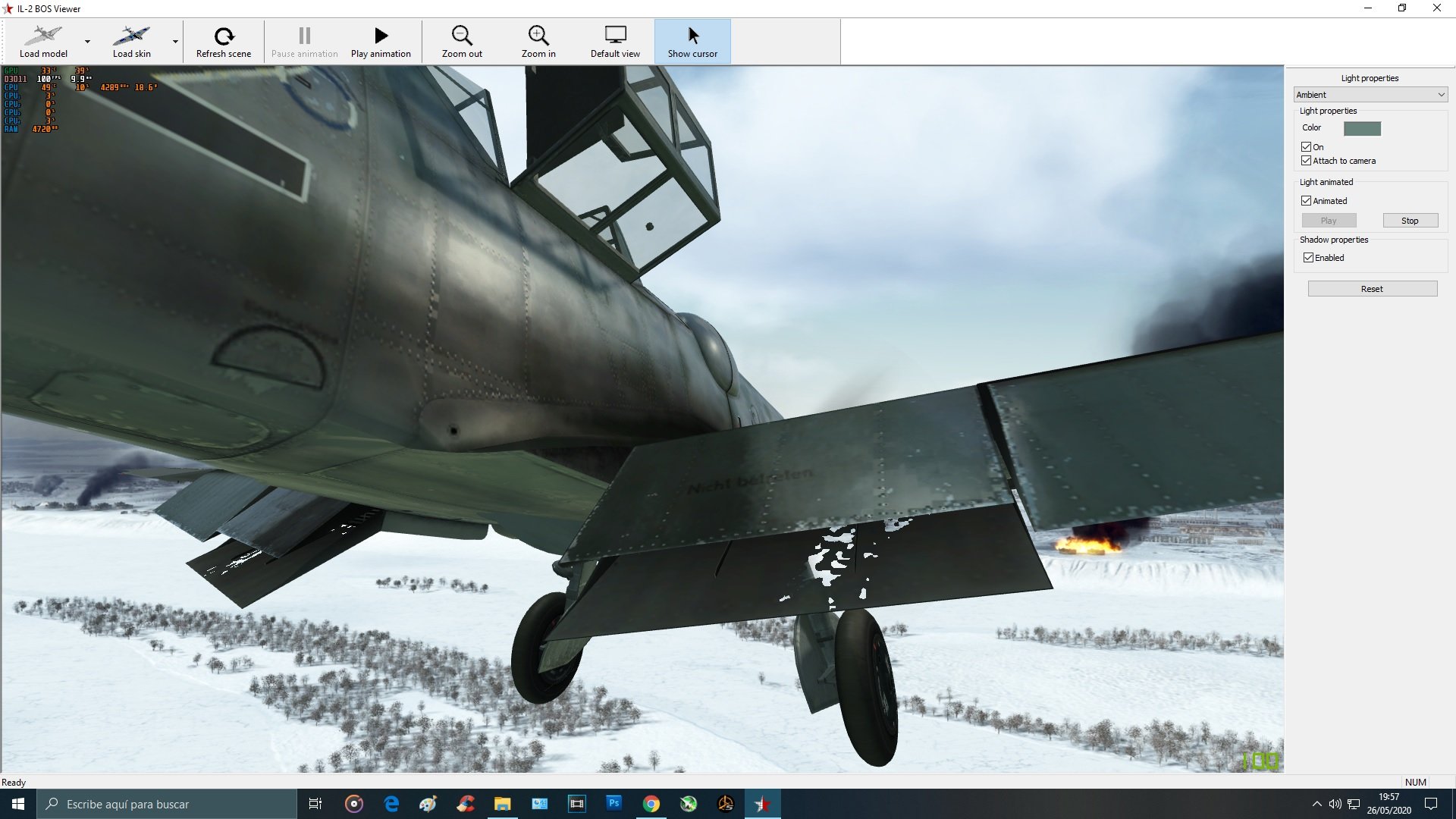Stop the light animation
1456x819 pixels.
click(1410, 221)
